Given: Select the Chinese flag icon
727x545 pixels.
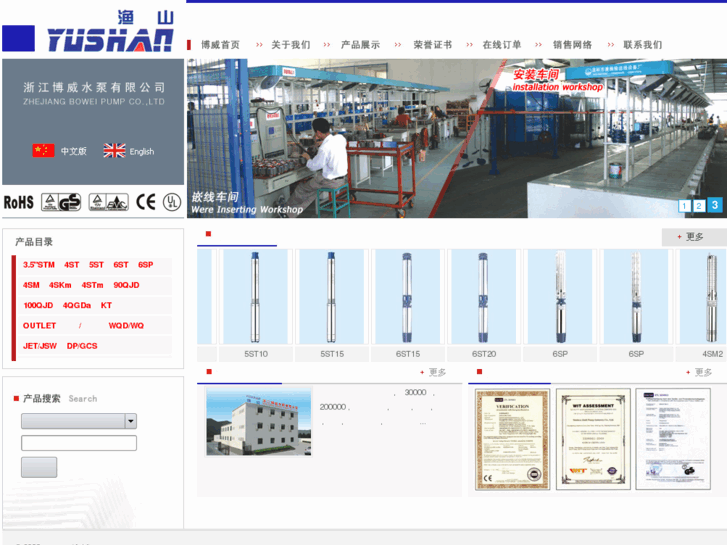Looking at the screenshot, I should coord(43,150).
